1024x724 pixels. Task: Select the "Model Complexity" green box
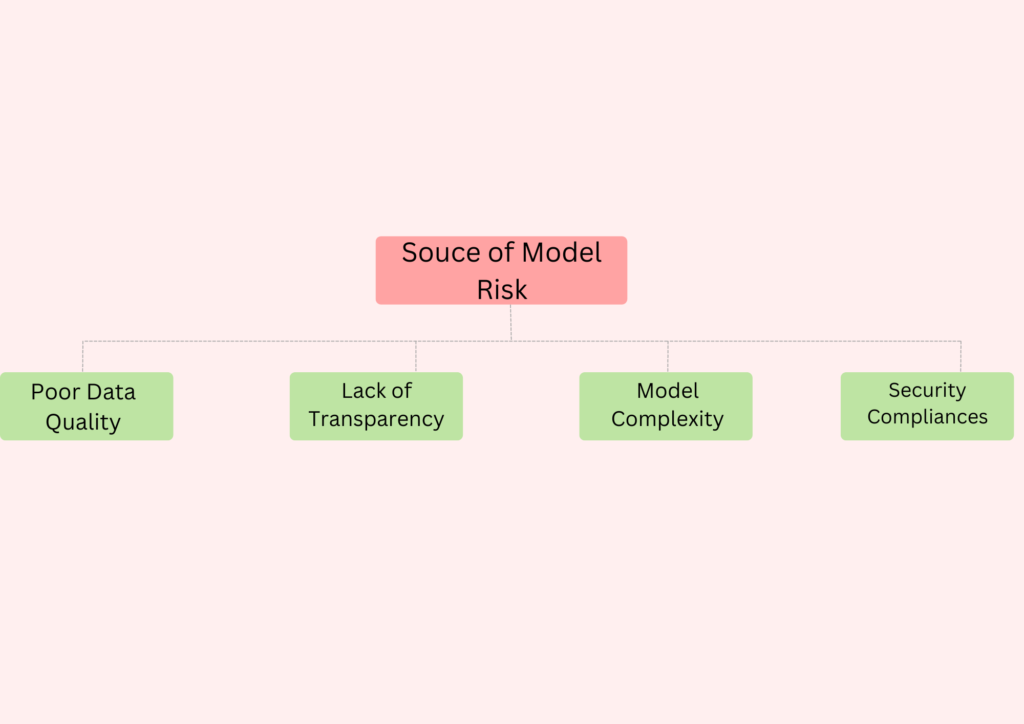click(665, 406)
